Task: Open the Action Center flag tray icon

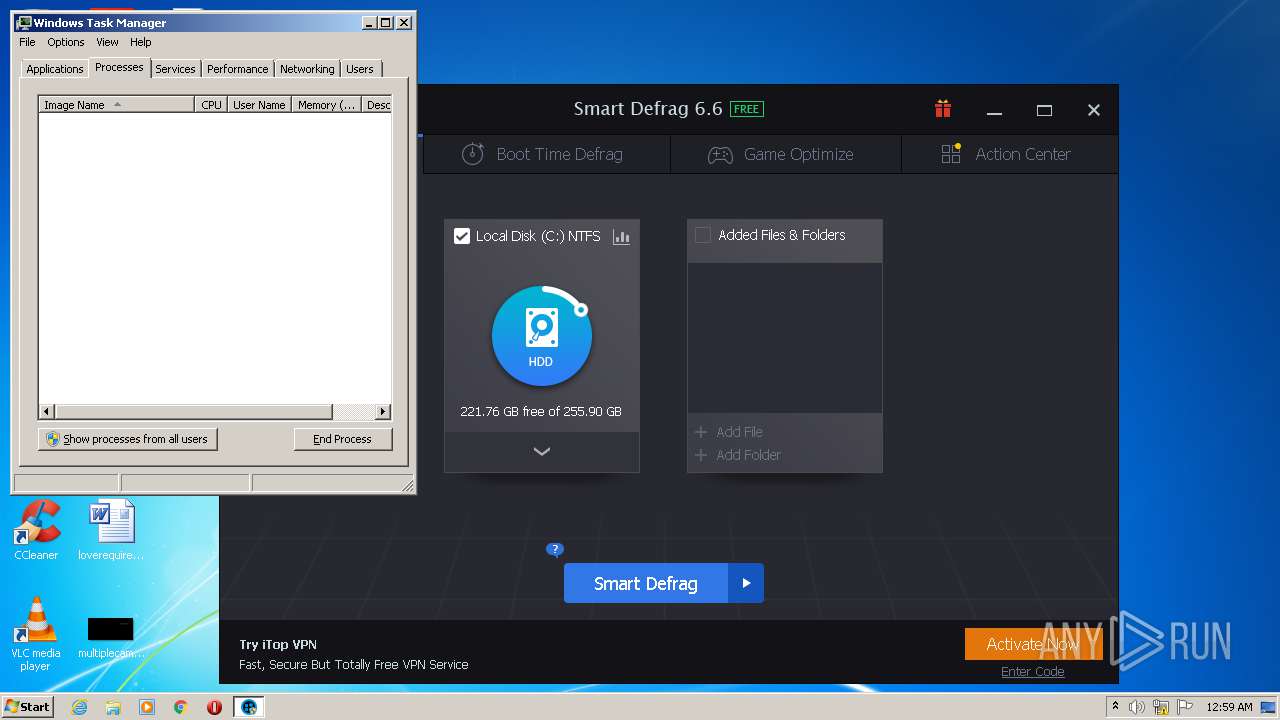Action: (1183, 707)
